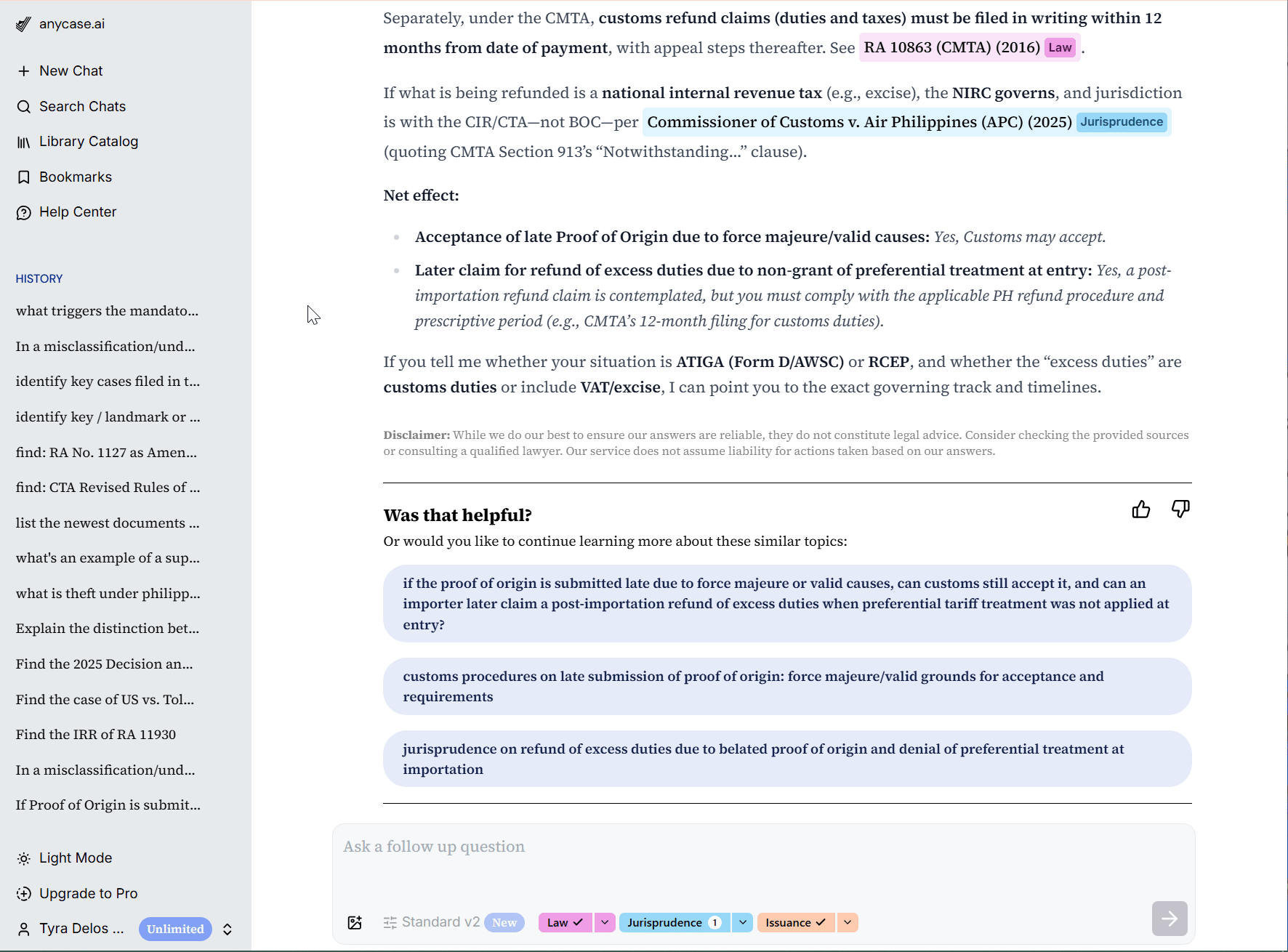Image resolution: width=1288 pixels, height=952 pixels.
Task: Open history chat 'list the newest documents ...'
Action: click(108, 523)
